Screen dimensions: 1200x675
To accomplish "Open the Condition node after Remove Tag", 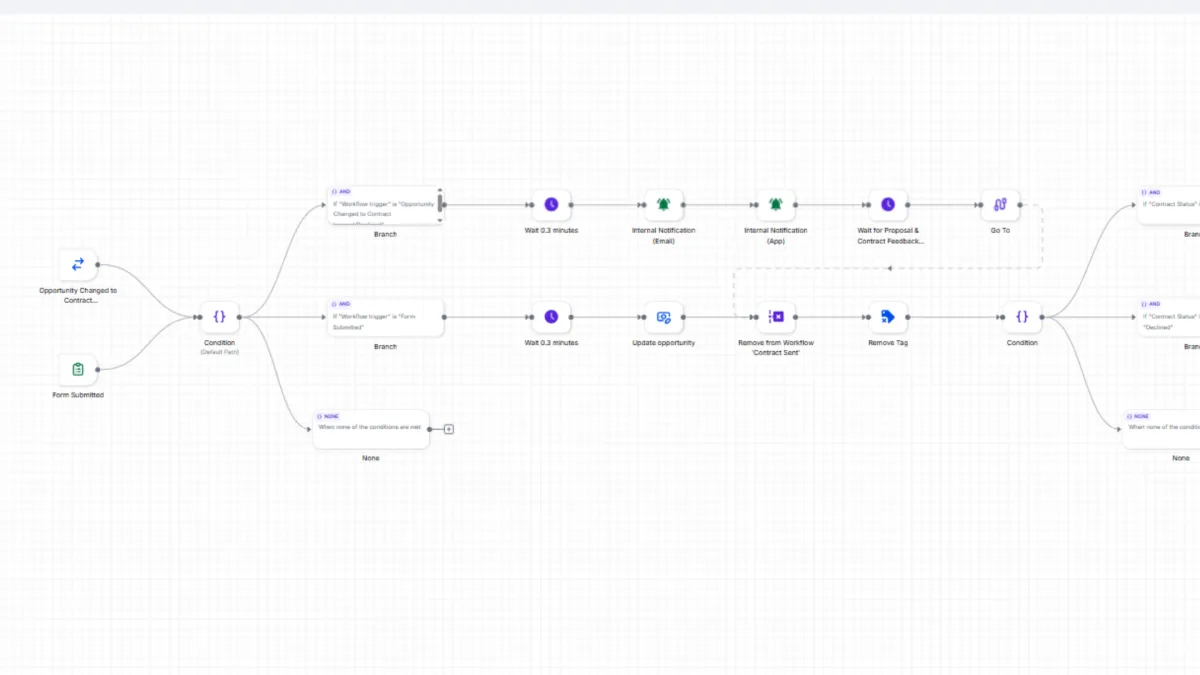I will pyautogui.click(x=1021, y=317).
